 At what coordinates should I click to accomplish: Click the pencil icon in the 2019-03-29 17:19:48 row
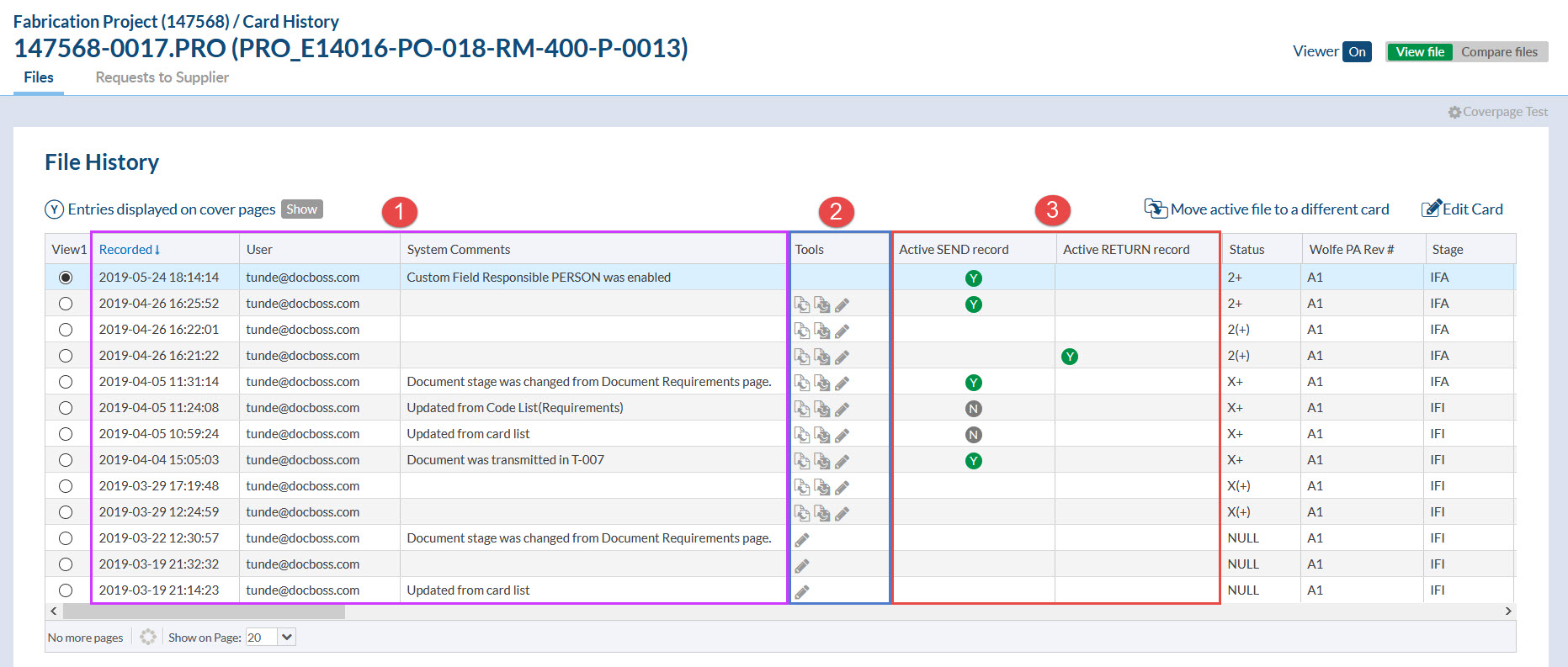842,487
